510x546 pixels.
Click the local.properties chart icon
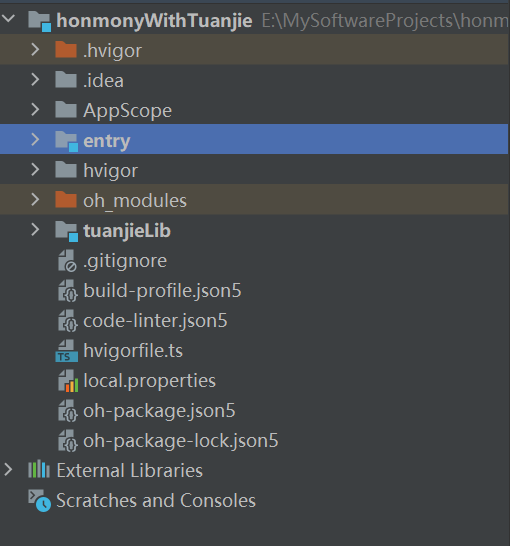click(68, 381)
